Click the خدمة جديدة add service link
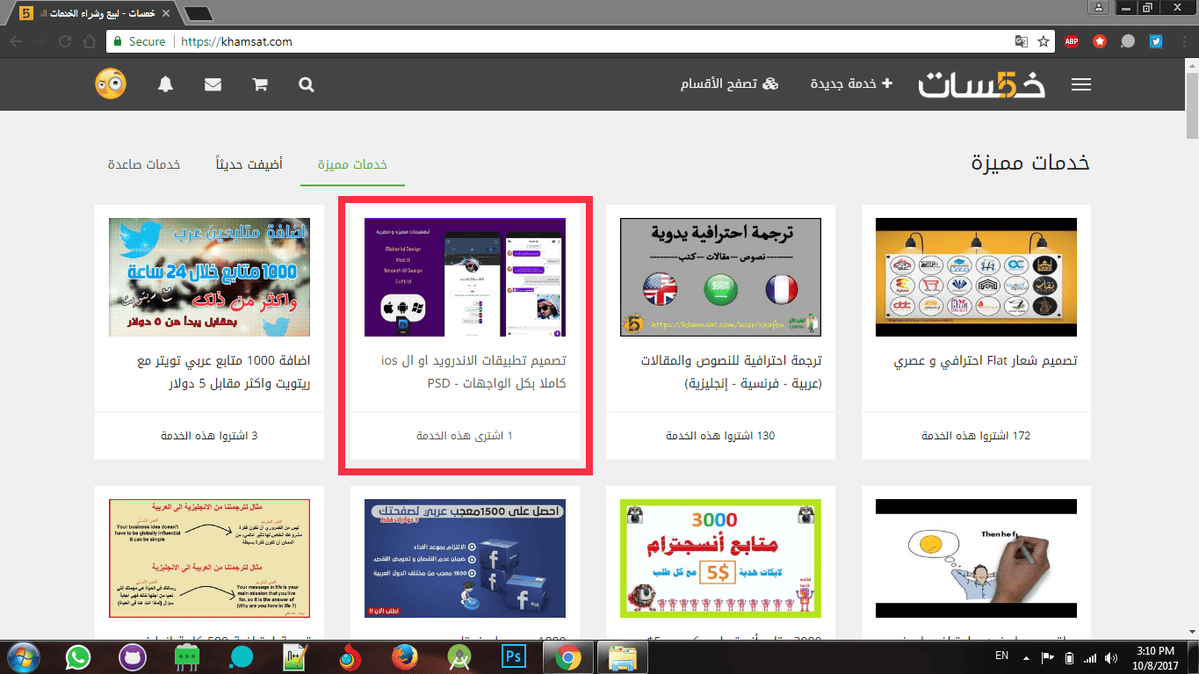Viewport: 1199px width, 674px height. click(x=851, y=83)
